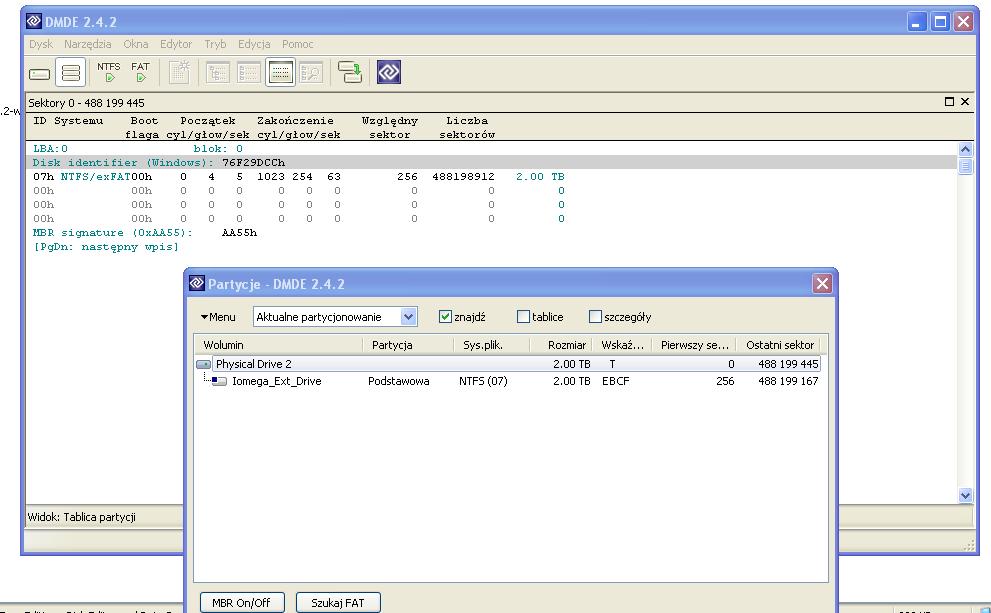The width and height of the screenshot is (991, 613).
Task: Click the LBA:0 label
Action: [x=51, y=149]
